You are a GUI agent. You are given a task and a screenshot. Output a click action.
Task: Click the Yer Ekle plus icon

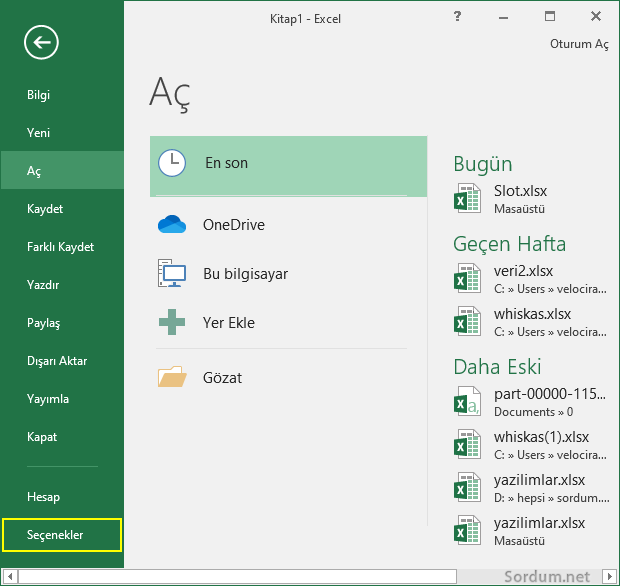[x=172, y=322]
